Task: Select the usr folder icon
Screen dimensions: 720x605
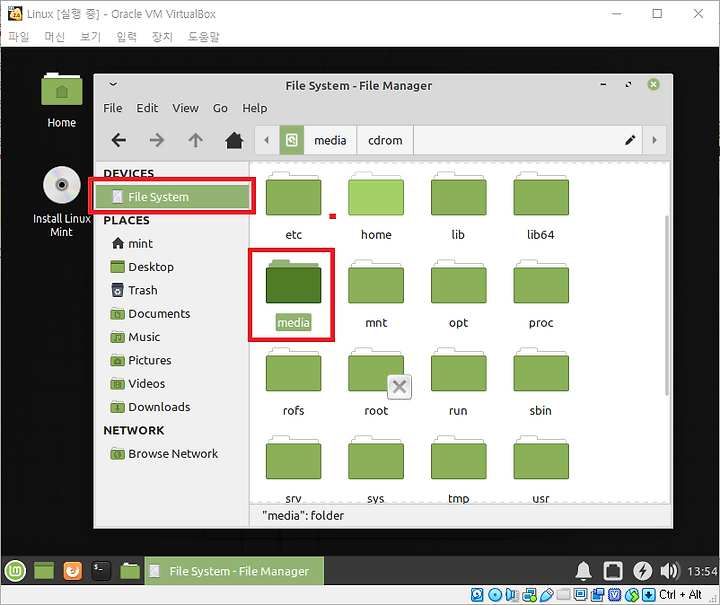Action: tap(541, 458)
